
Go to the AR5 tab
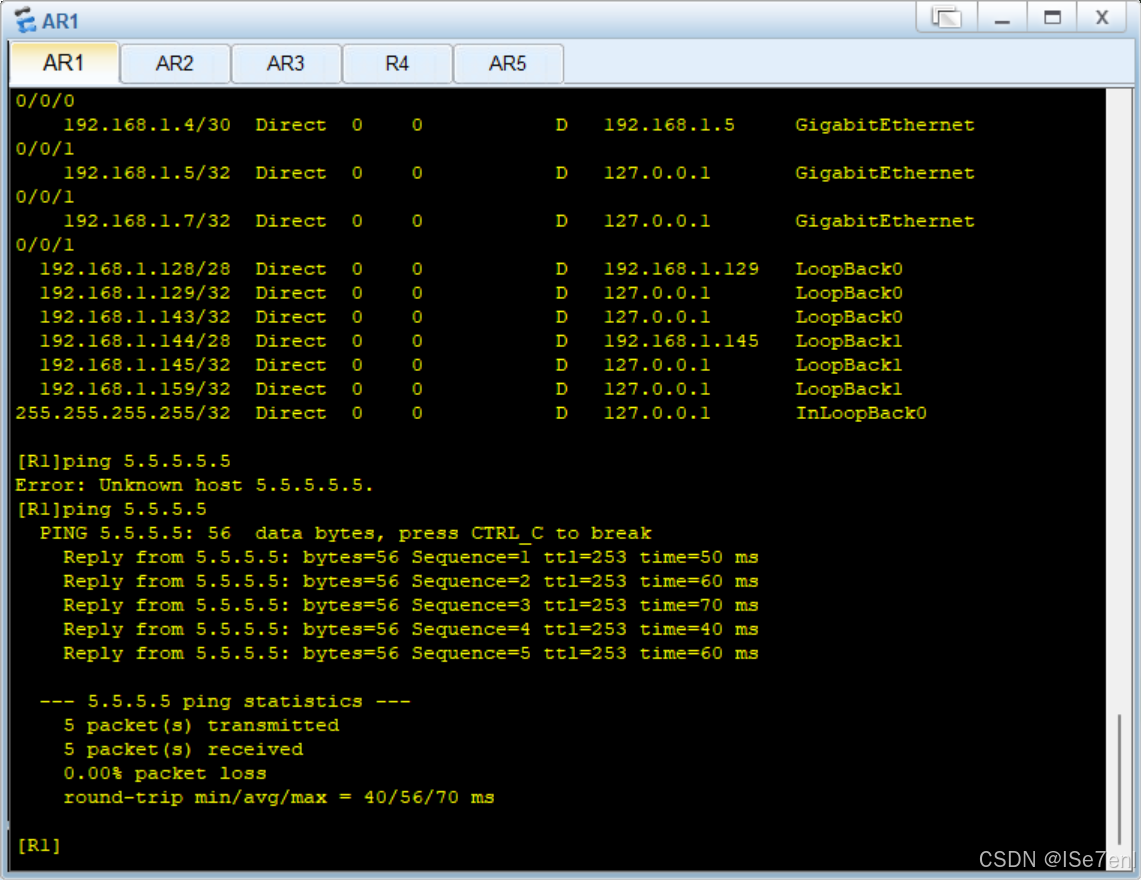tap(507, 64)
